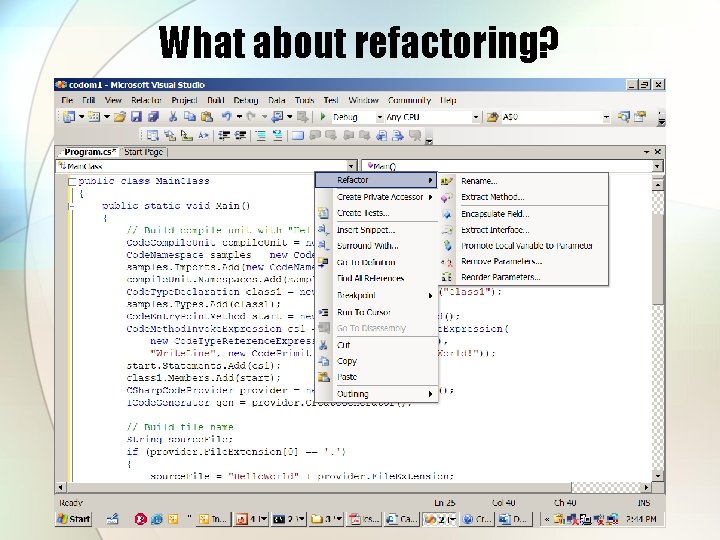Click the Save All icon
The image size is (720, 540).
153,117
